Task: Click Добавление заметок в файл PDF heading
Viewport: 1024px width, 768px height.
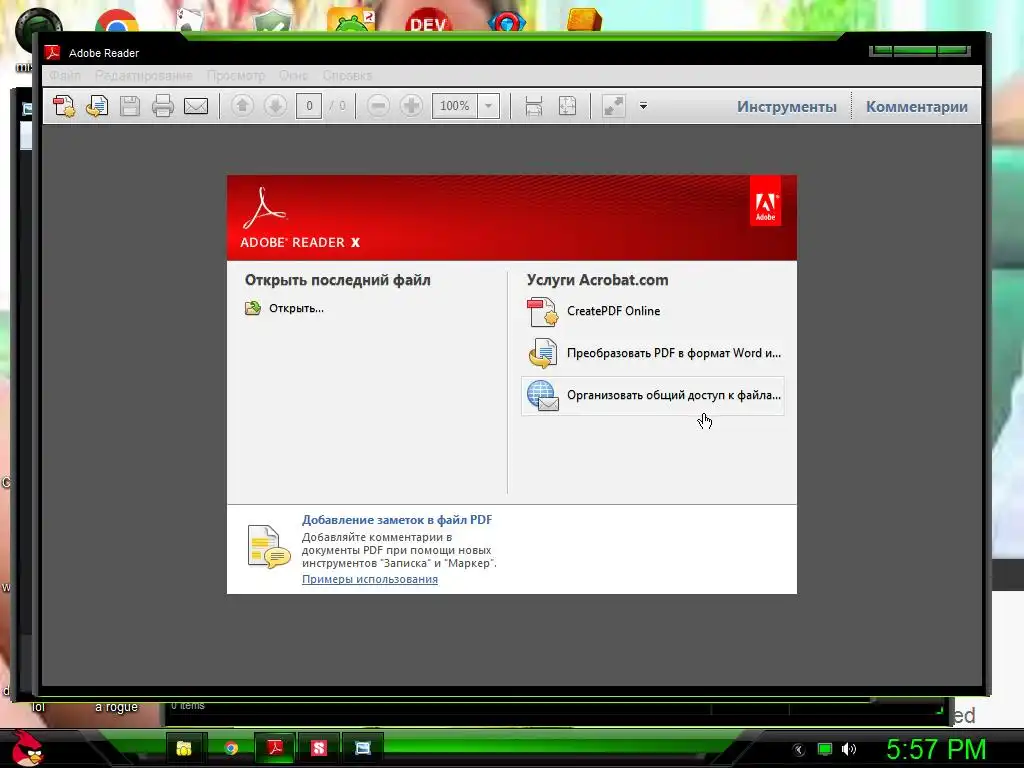Action: pos(397,520)
